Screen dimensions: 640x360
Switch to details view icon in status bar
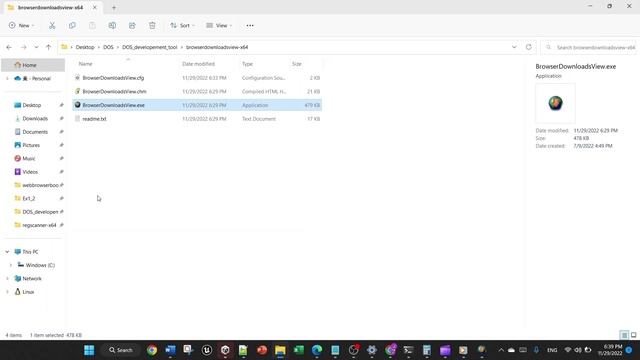[624, 335]
